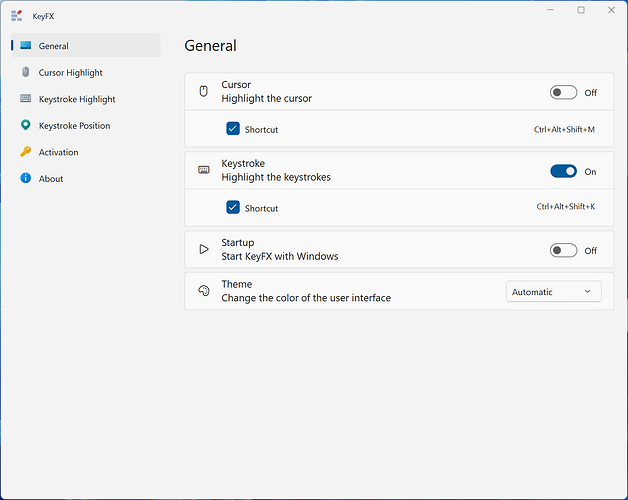Click the General monitor icon in sidebar
The height and width of the screenshot is (500, 628).
[25, 46]
